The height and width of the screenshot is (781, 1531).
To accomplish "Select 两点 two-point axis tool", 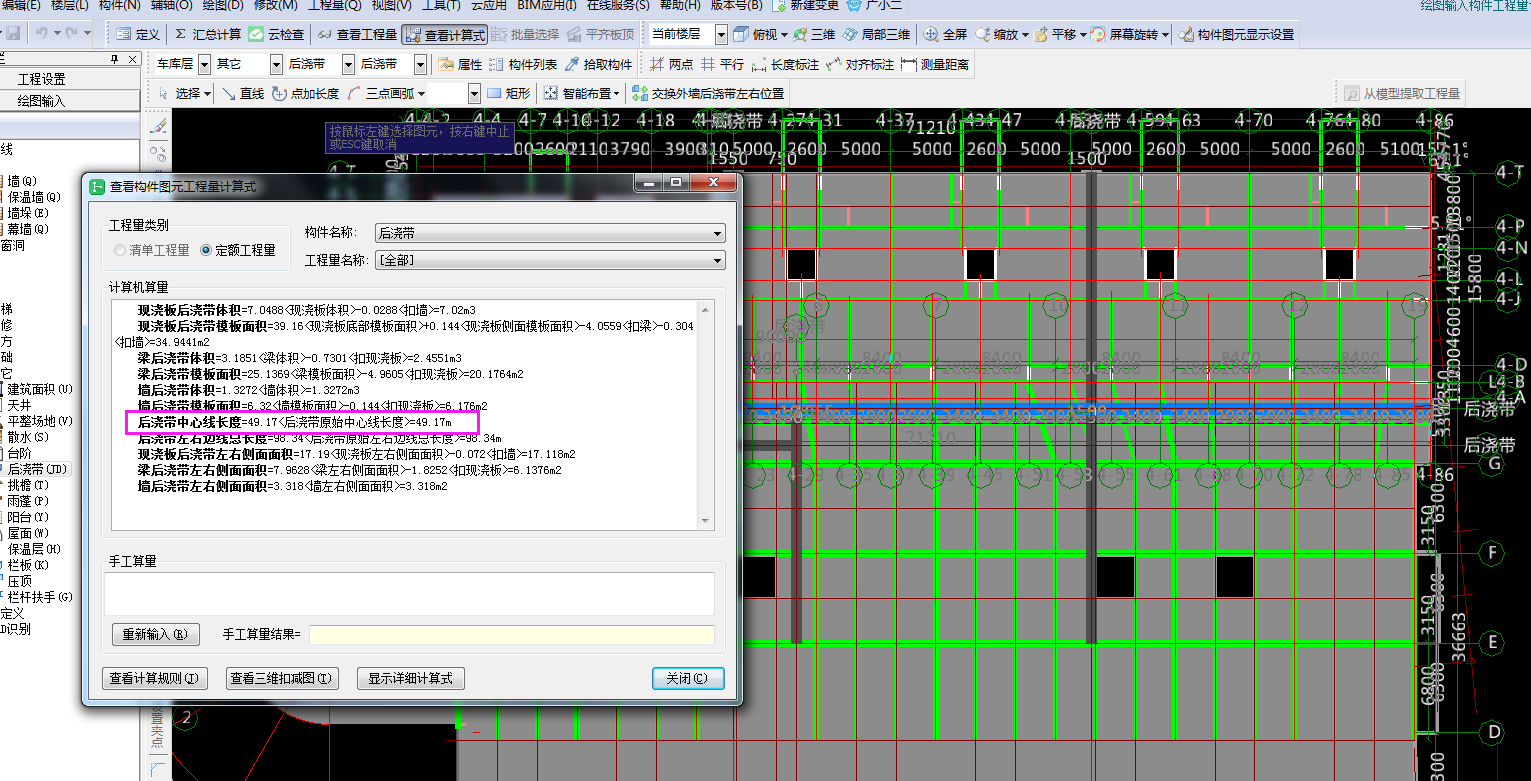I will coord(671,64).
